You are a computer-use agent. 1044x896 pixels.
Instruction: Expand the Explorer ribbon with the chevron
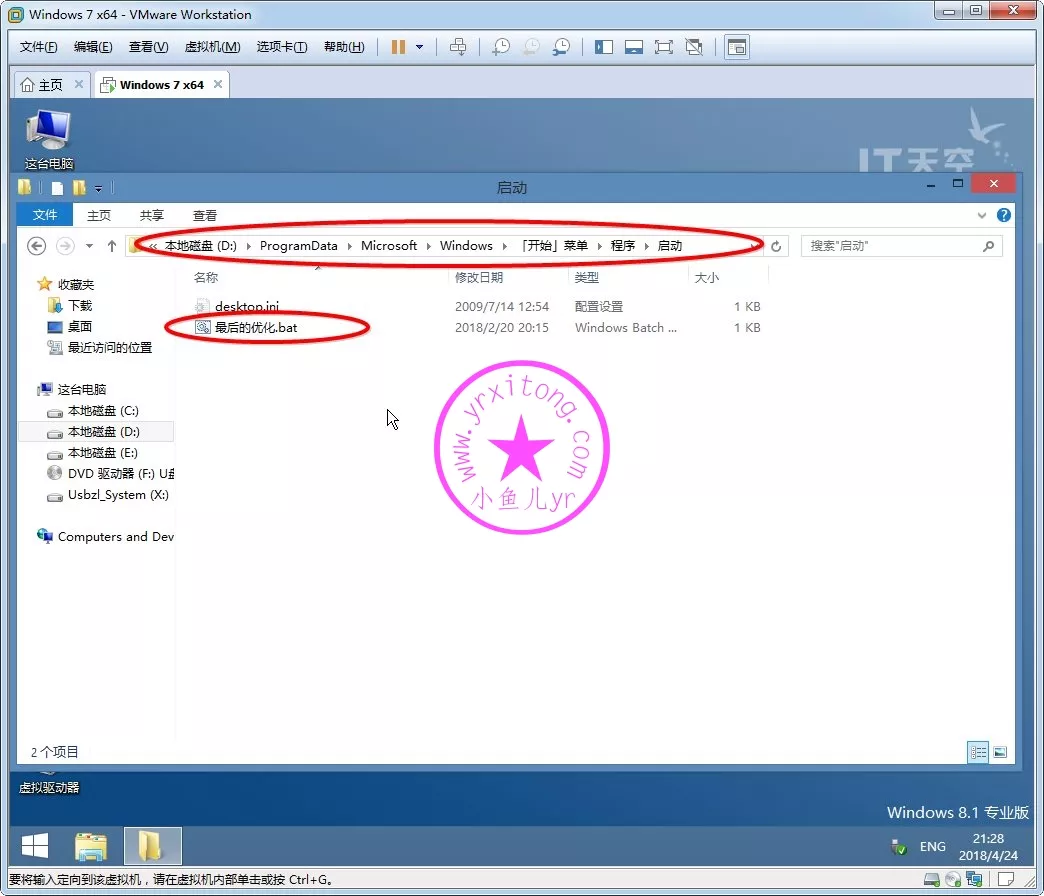tap(982, 215)
